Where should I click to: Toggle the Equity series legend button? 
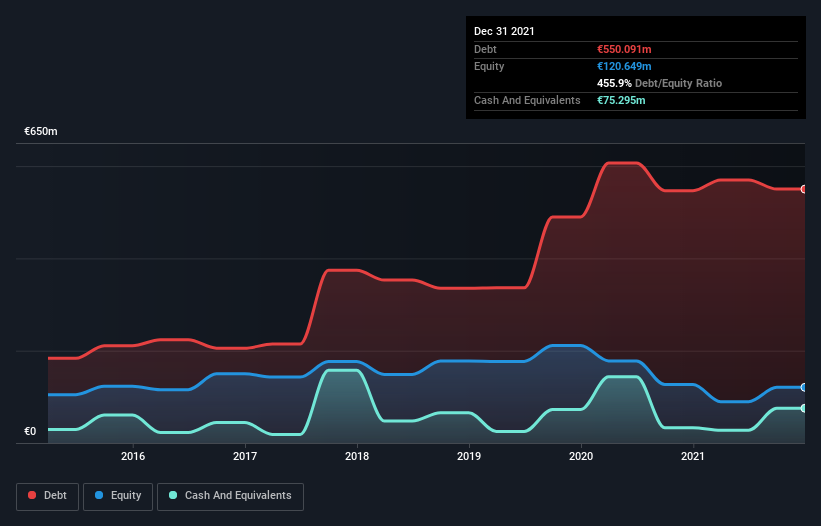[x=118, y=496]
